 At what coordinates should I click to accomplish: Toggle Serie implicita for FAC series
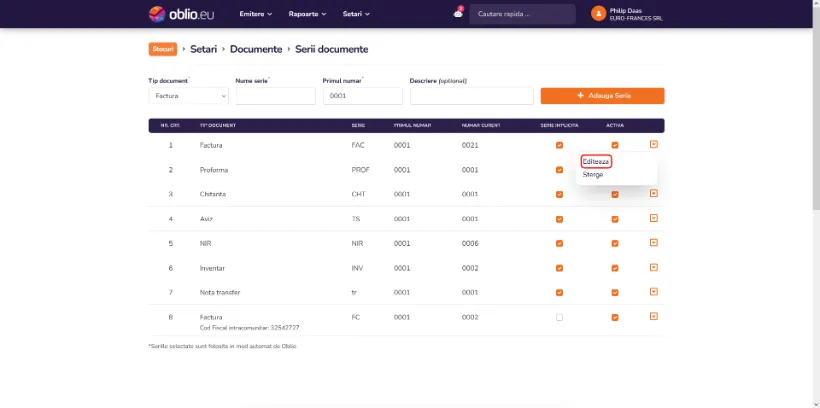click(x=560, y=145)
